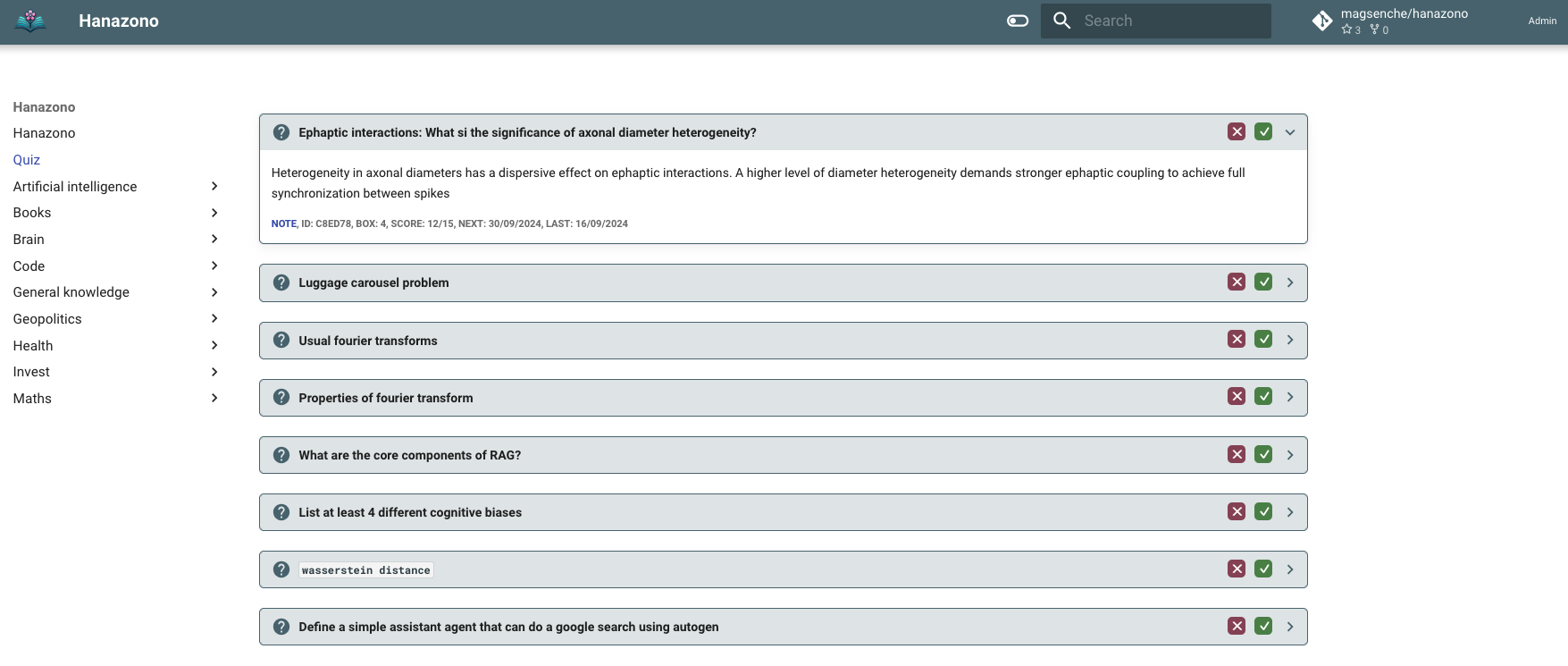Expand Artificial intelligence sidebar section

tap(214, 186)
